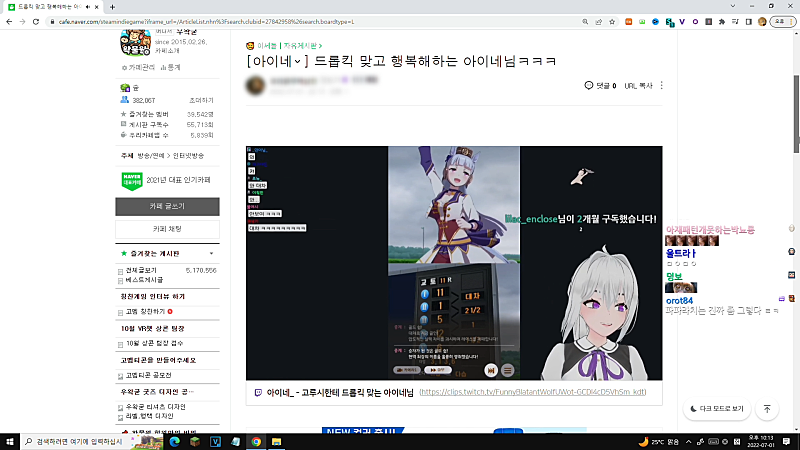Image resolution: width=800 pixels, height=450 pixels.
Task: Open the 10월 상콘 팀장 접수 board
Action: coord(155,344)
